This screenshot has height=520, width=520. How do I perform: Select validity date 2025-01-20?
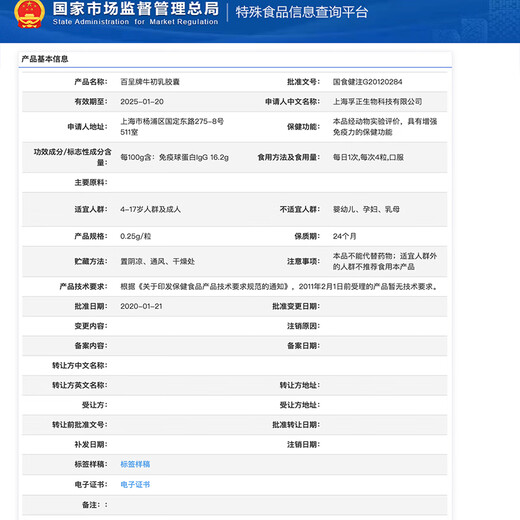pyautogui.click(x=142, y=102)
